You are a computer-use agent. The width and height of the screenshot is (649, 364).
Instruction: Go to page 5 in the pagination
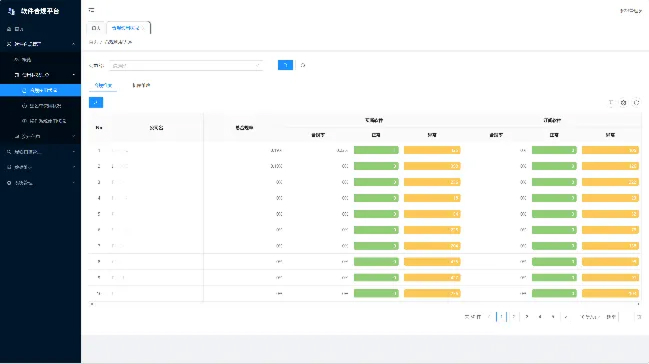[x=553, y=317]
